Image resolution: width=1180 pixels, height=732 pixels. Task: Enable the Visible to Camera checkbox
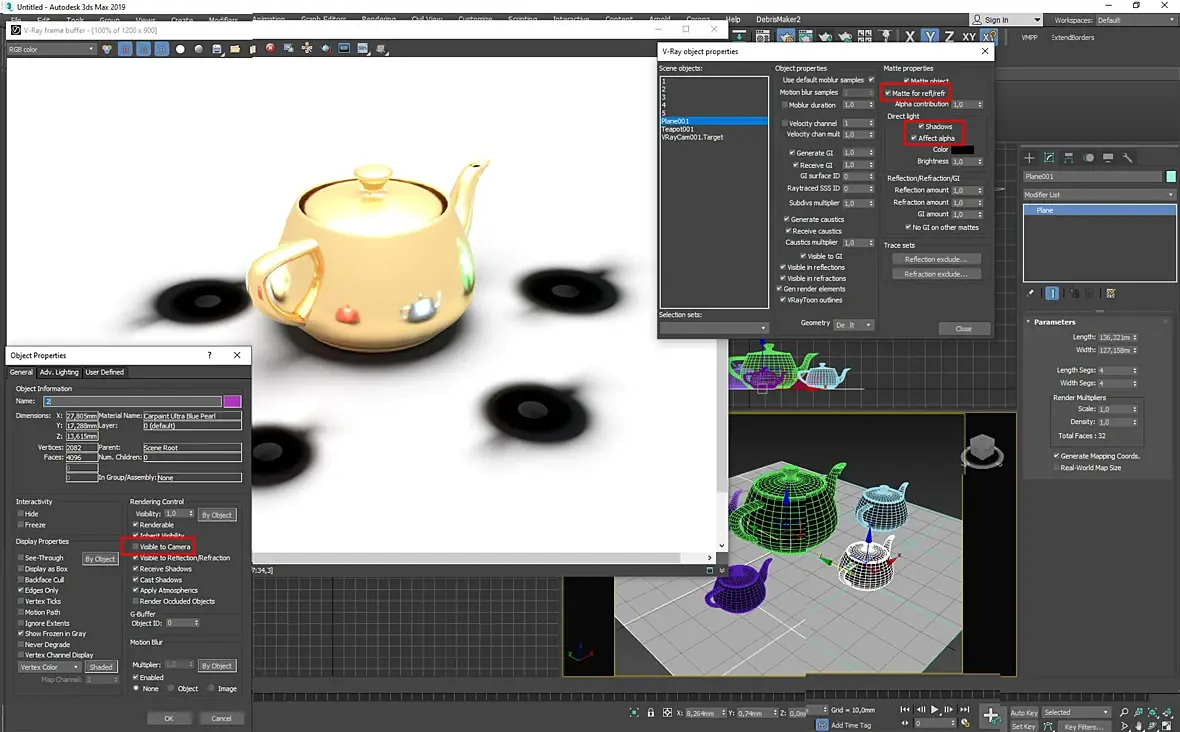136,547
